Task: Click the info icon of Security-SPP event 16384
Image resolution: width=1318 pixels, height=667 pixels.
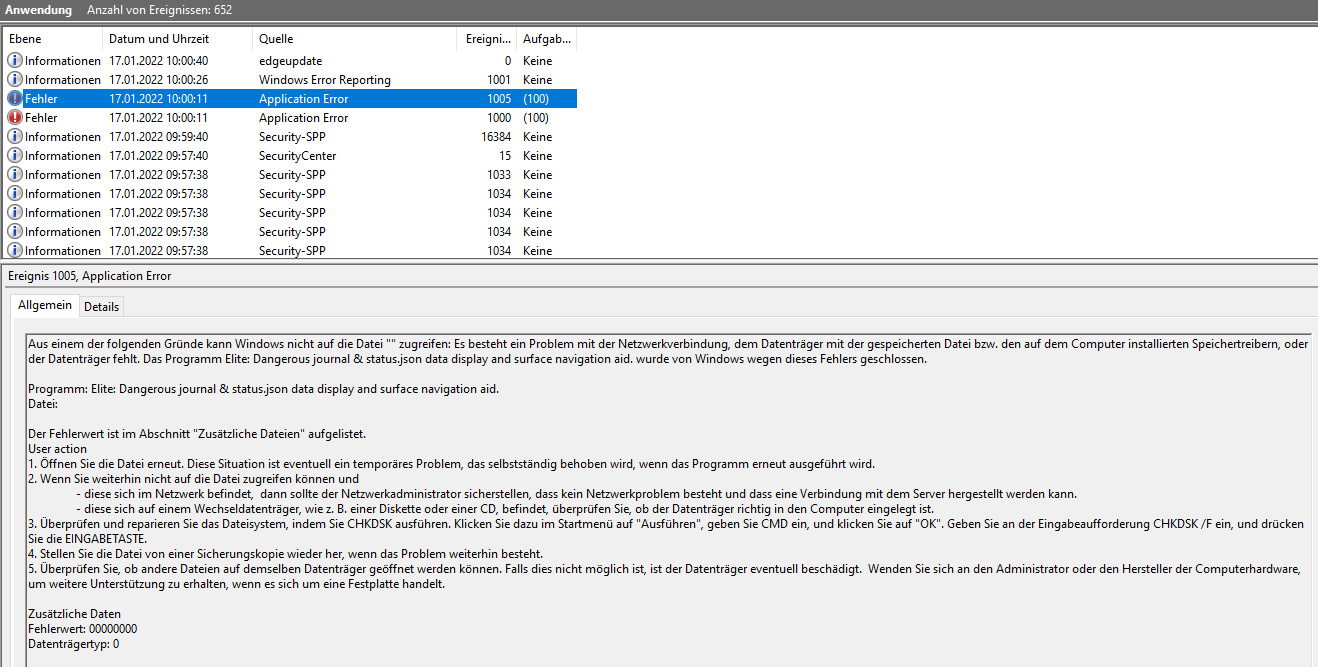Action: tap(14, 137)
